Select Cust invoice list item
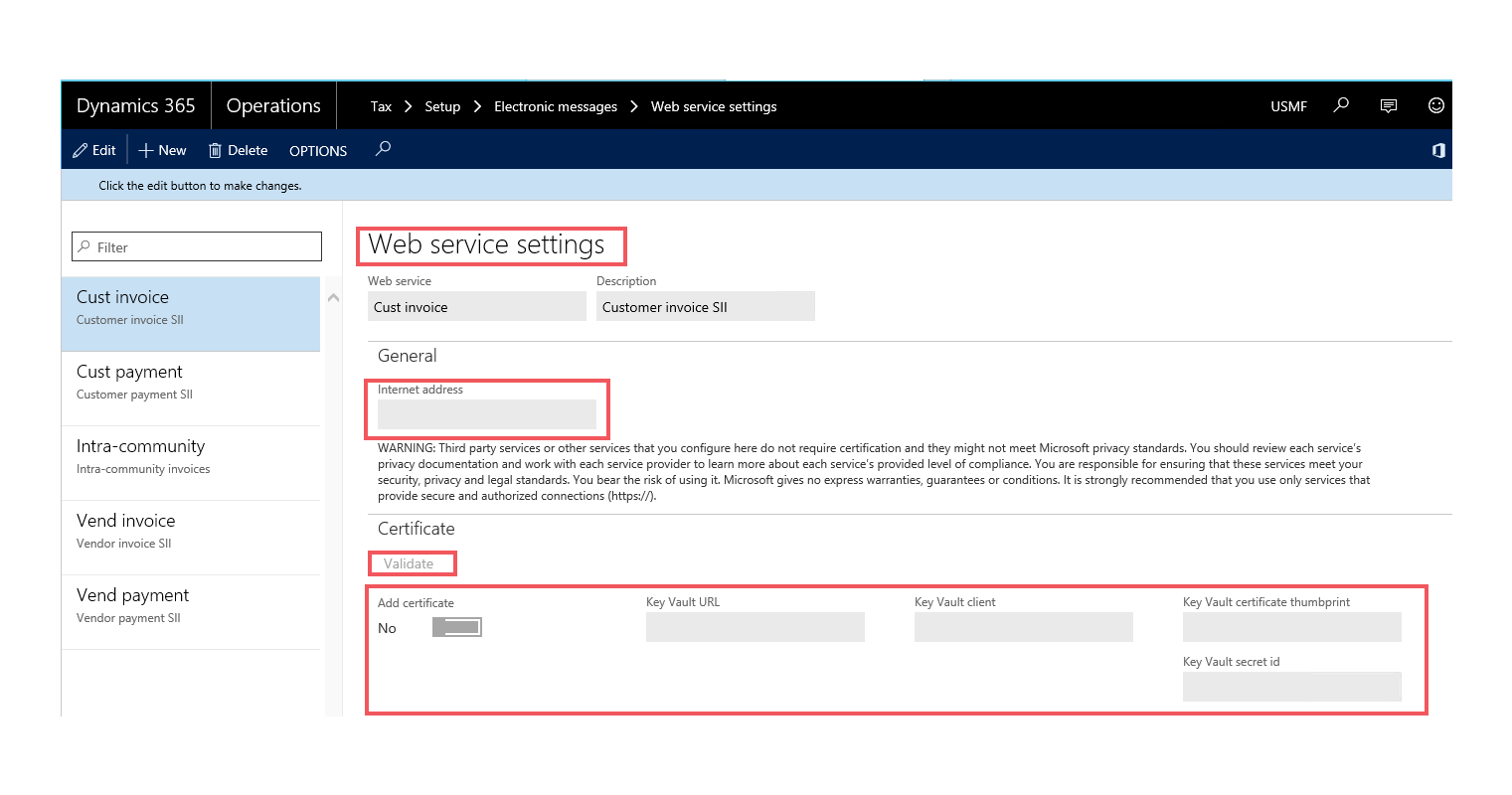Image resolution: width=1512 pixels, height=795 pixels. point(191,314)
